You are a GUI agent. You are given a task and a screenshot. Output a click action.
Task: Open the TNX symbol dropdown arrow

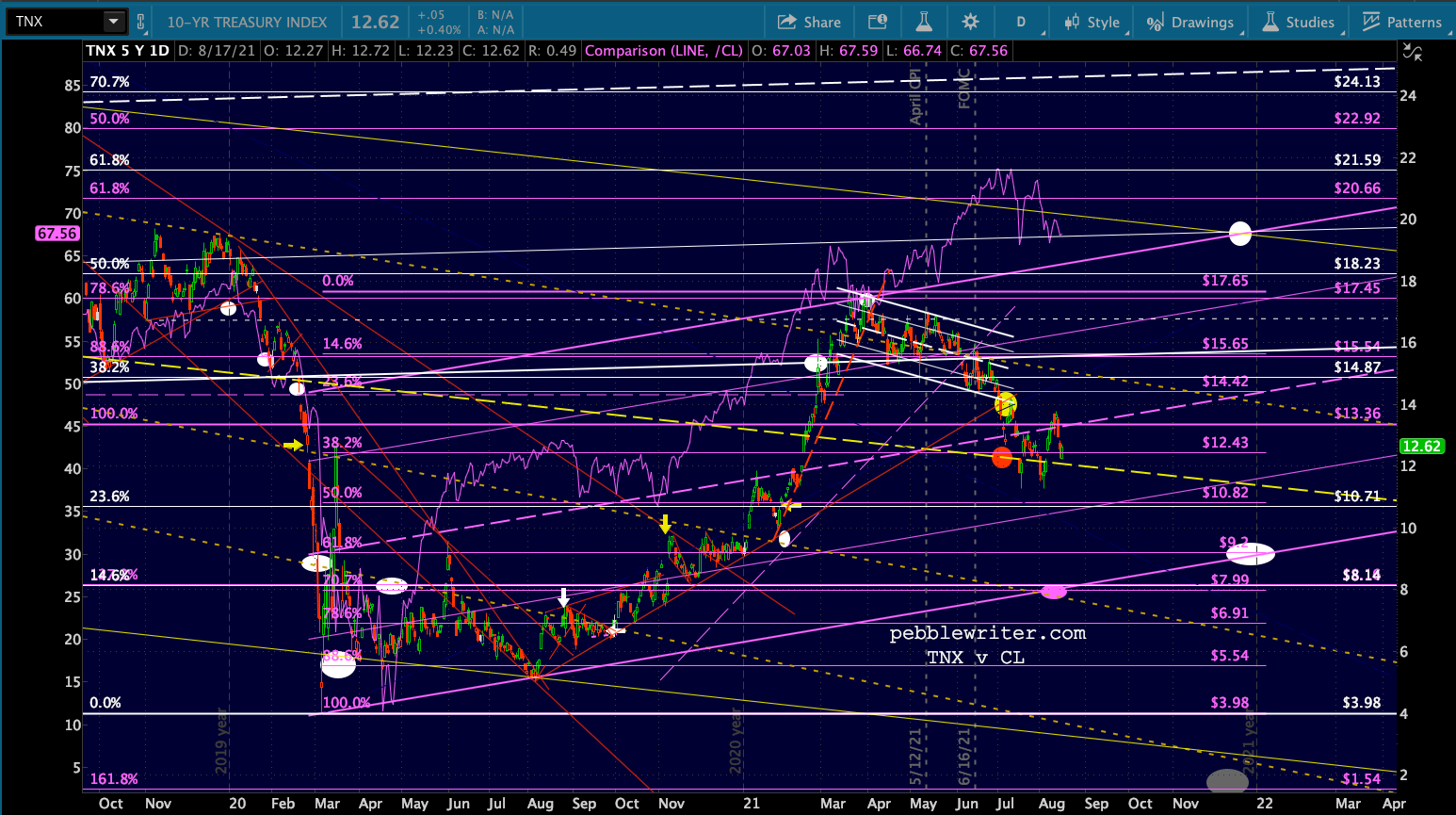point(113,22)
